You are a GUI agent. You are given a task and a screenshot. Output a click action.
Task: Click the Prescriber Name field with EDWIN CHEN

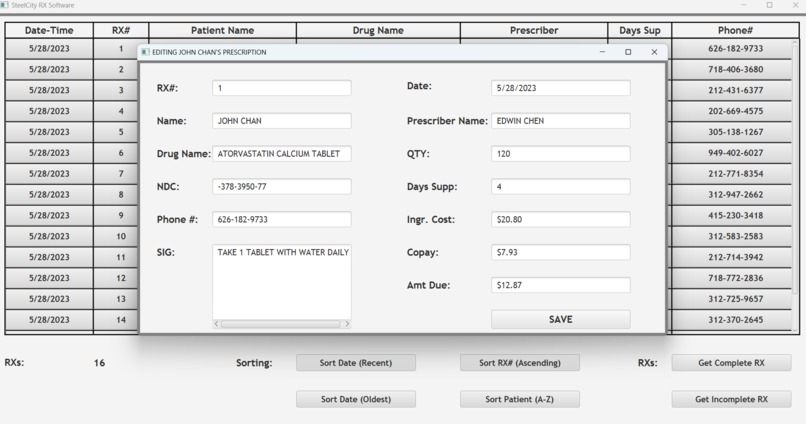[561, 121]
